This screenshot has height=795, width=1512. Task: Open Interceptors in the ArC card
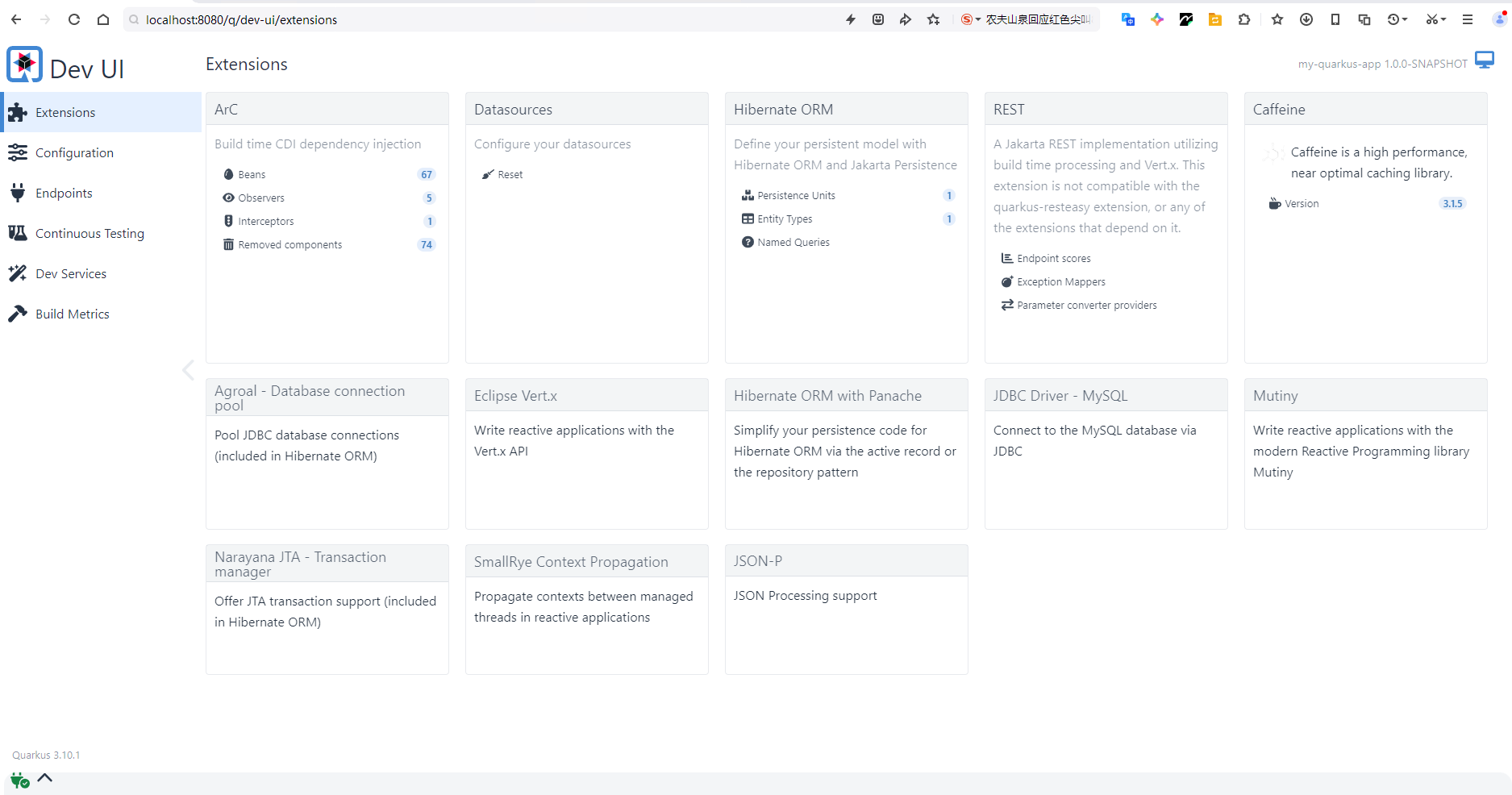click(x=266, y=221)
